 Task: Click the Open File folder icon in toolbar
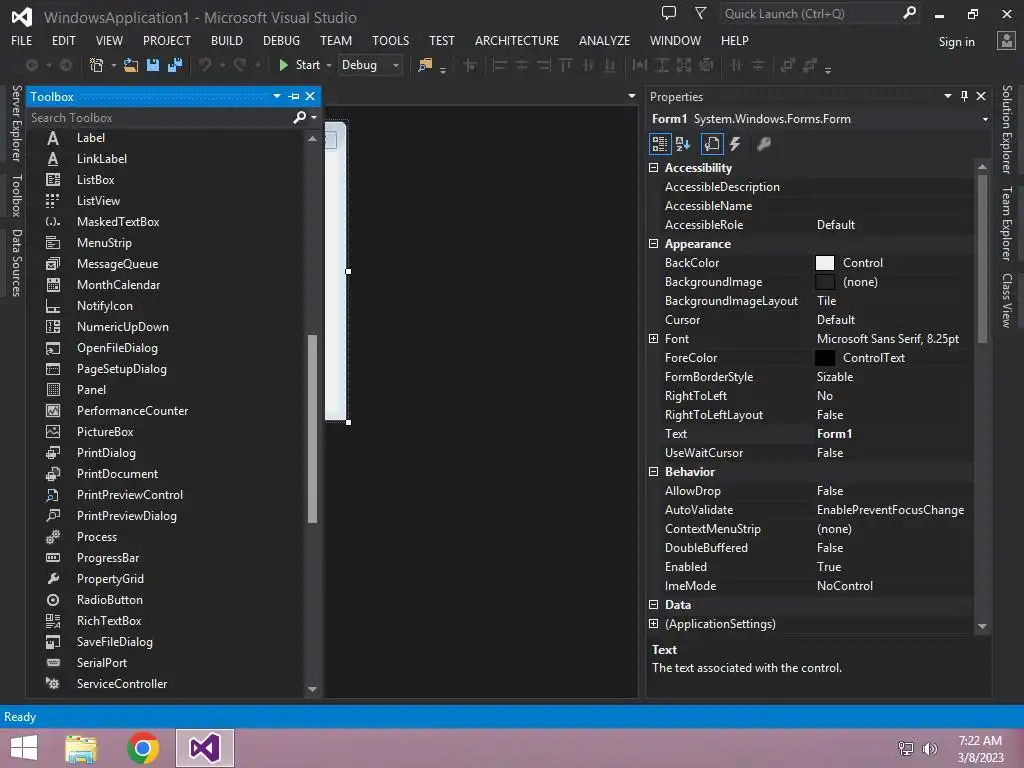pyautogui.click(x=131, y=65)
